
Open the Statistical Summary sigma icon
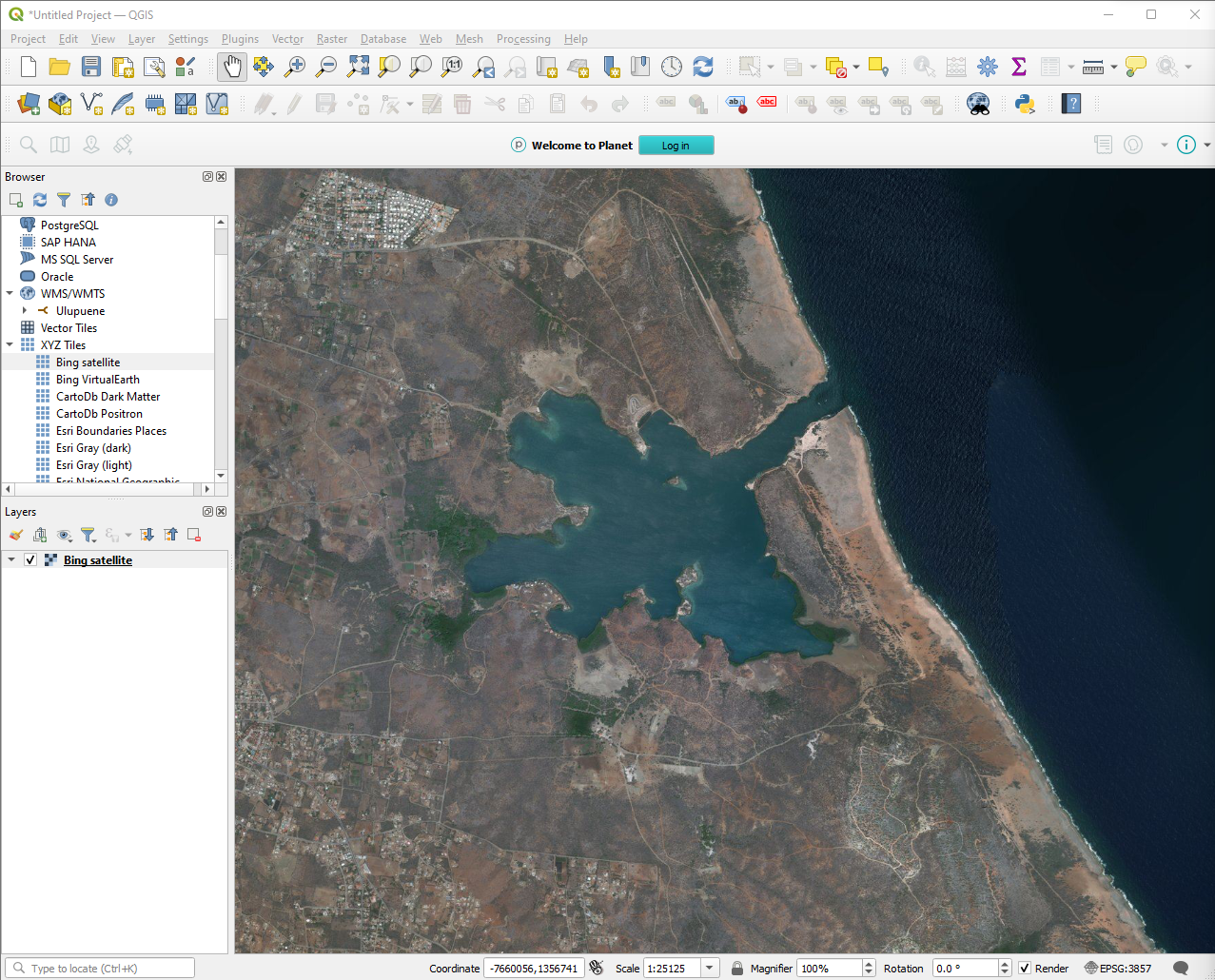tap(1018, 67)
